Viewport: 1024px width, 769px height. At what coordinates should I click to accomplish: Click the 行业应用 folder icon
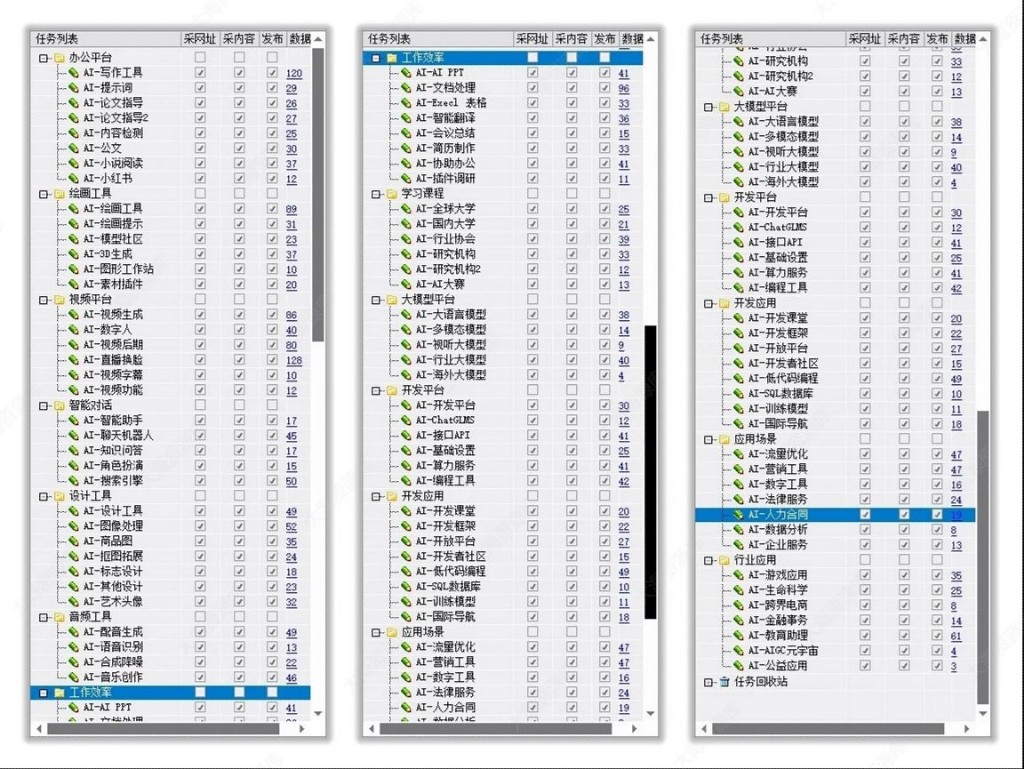(724, 560)
